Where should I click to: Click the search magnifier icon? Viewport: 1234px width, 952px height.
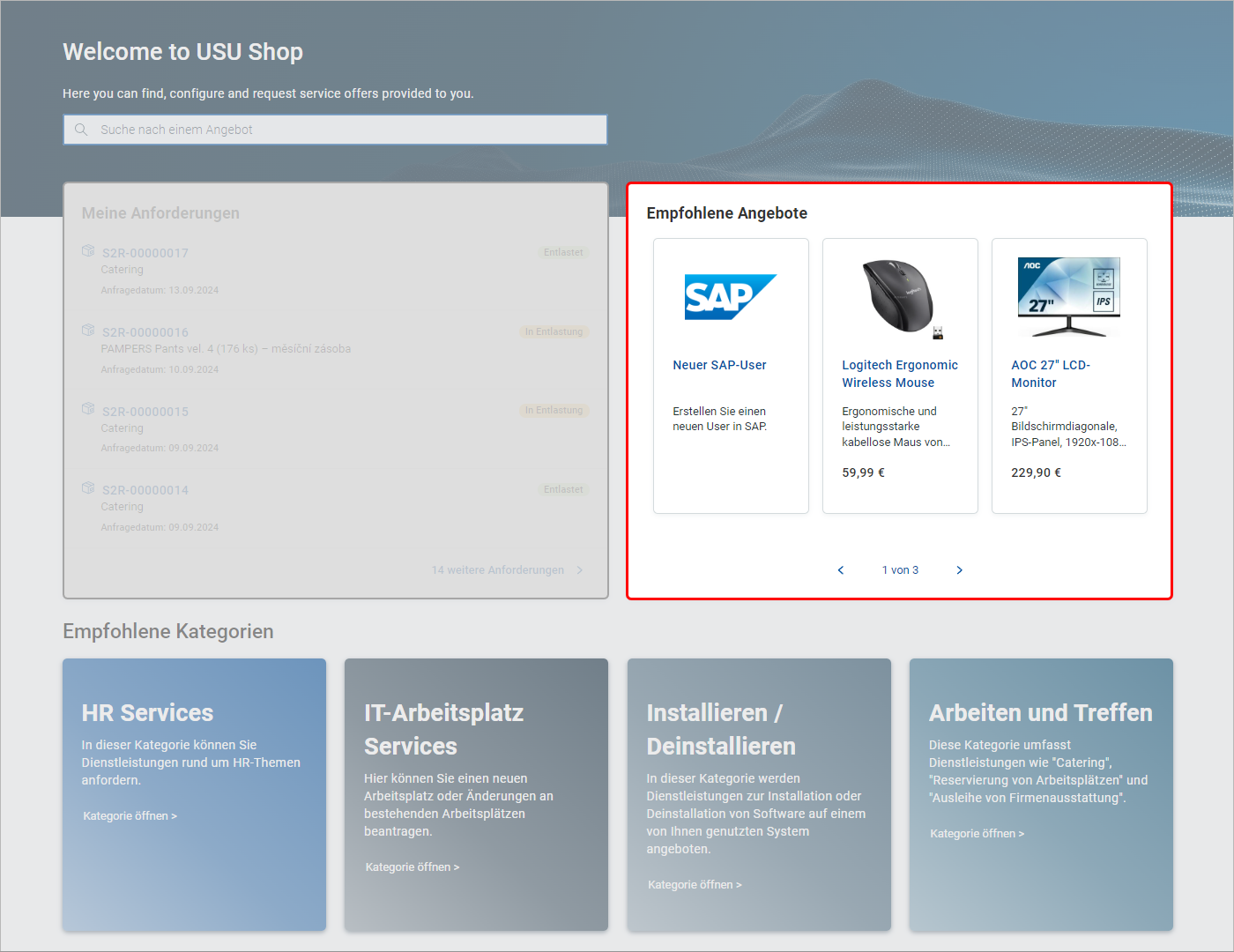81,130
